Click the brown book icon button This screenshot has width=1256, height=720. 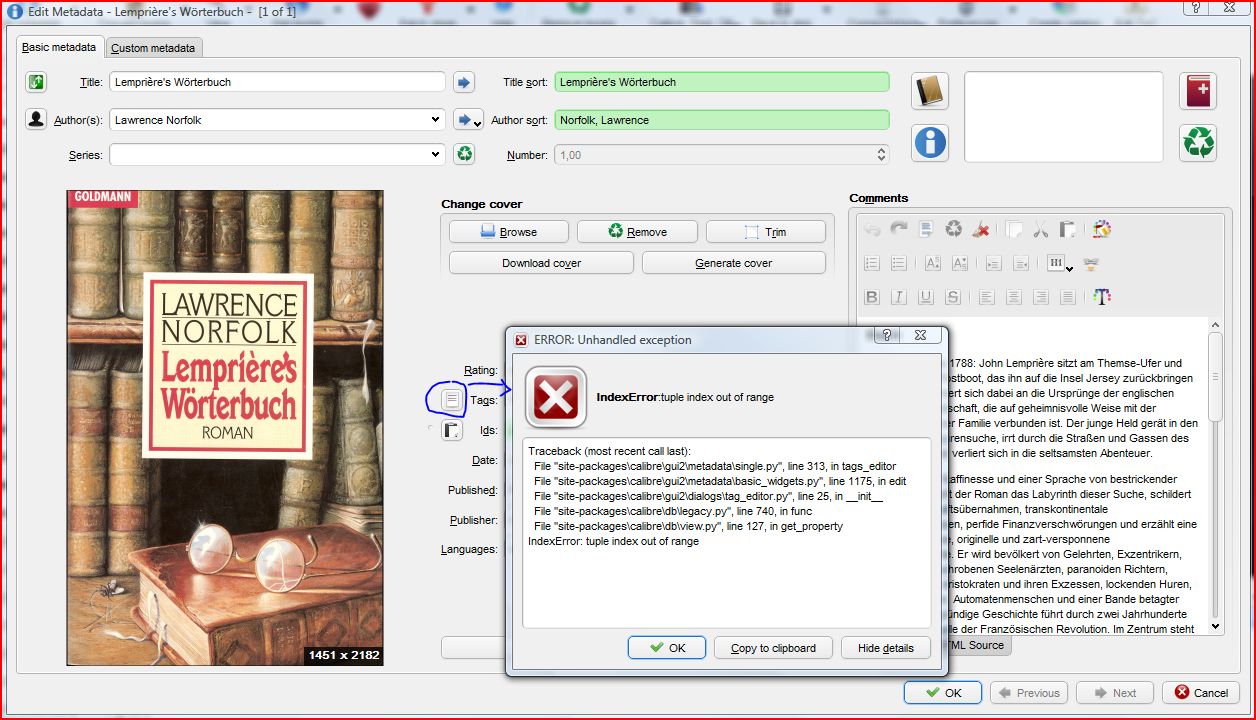click(930, 92)
